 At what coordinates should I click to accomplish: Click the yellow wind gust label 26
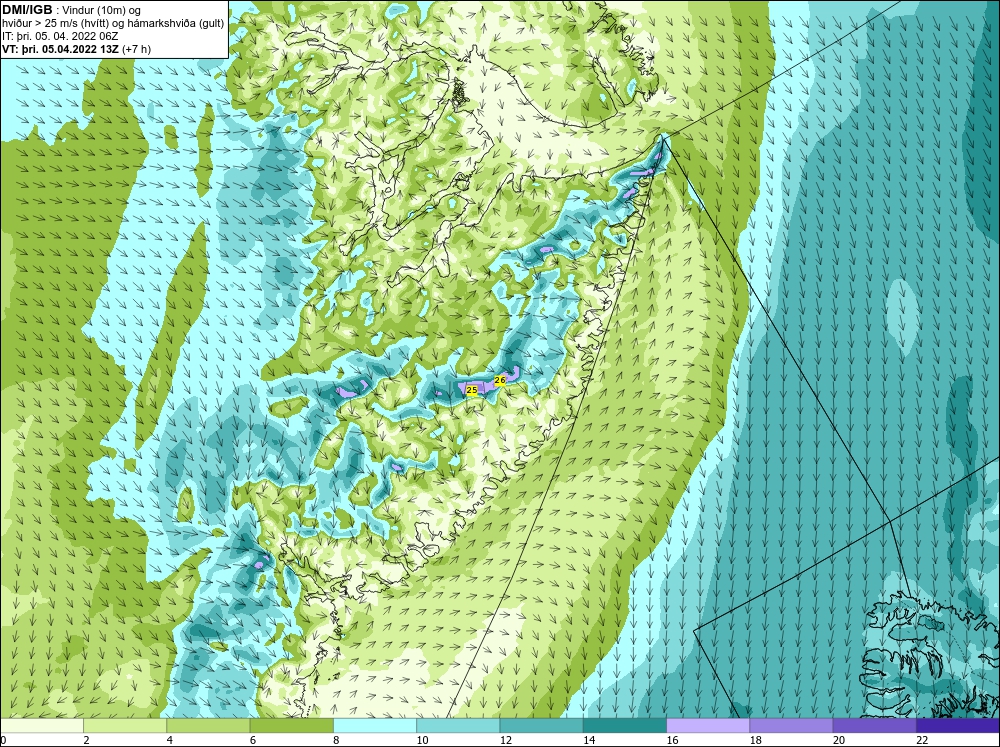500,380
